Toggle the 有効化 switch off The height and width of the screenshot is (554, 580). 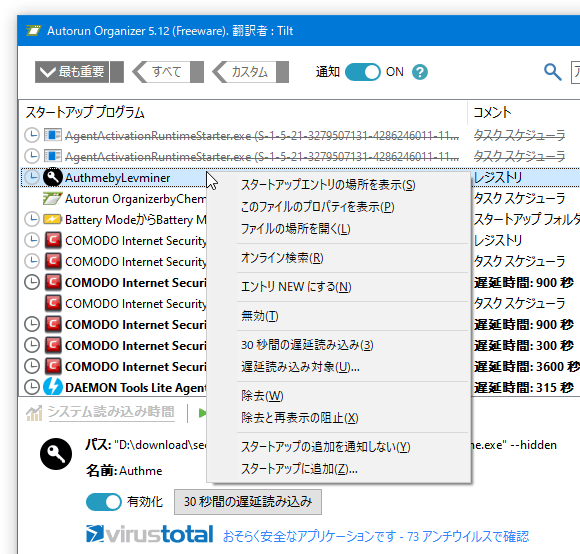point(104,502)
